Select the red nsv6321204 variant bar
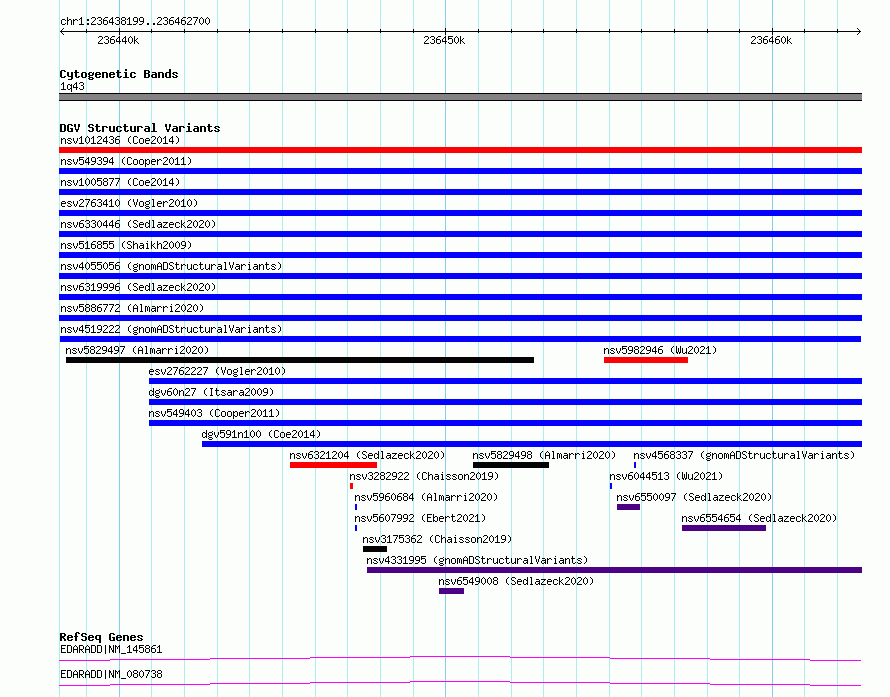Screen dimensions: 890x697 click(x=333, y=465)
